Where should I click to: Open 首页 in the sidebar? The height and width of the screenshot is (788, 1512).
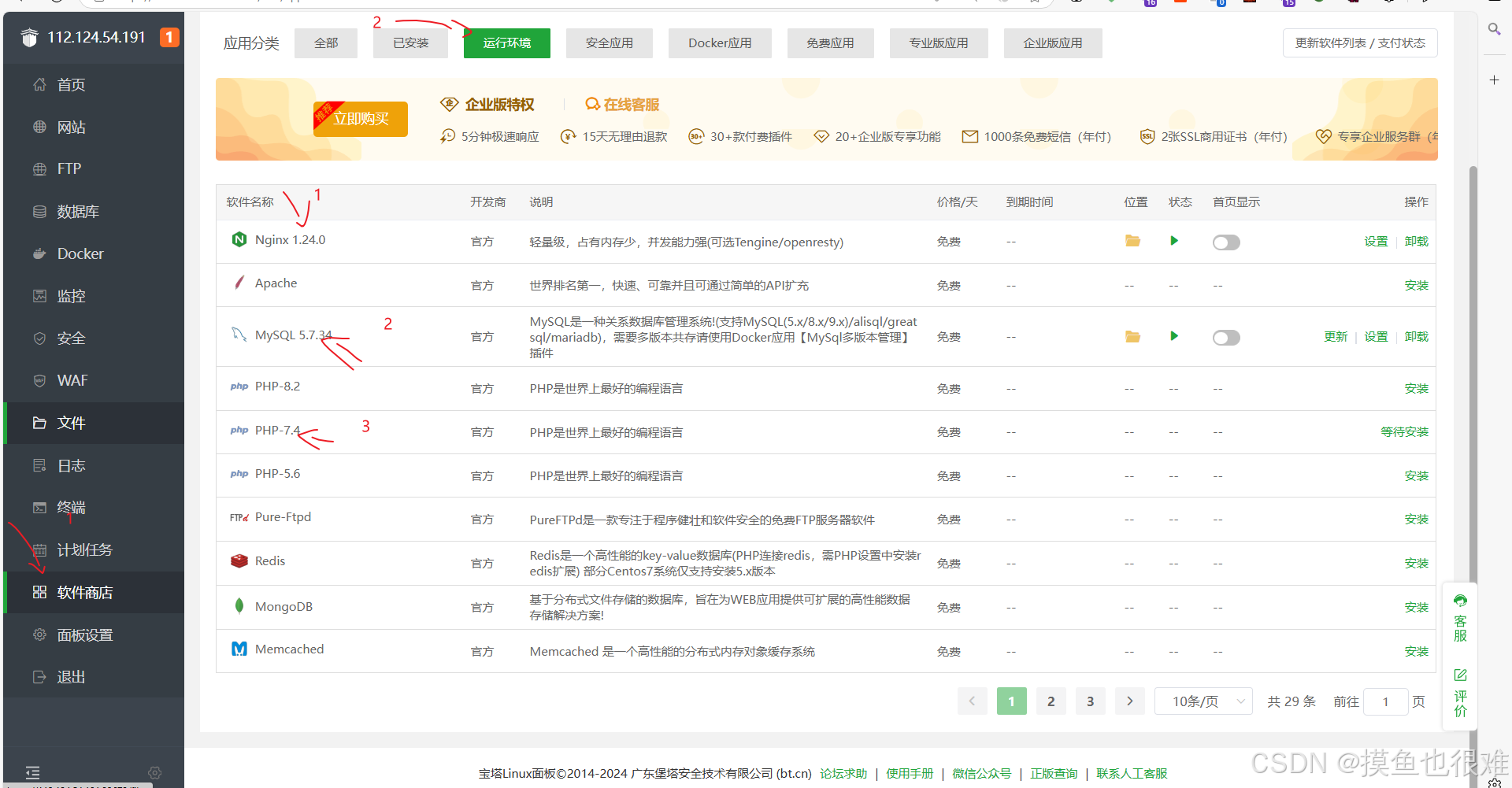pos(94,85)
